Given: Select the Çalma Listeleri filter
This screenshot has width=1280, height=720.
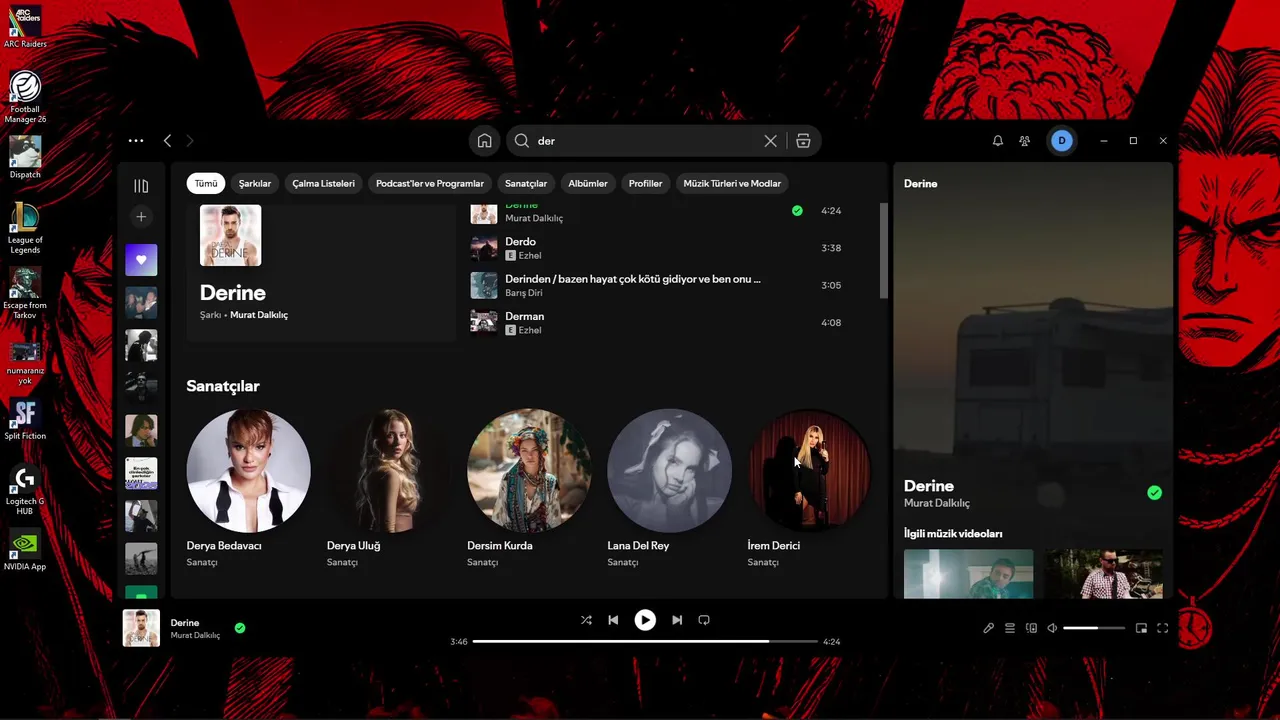Looking at the screenshot, I should [323, 183].
